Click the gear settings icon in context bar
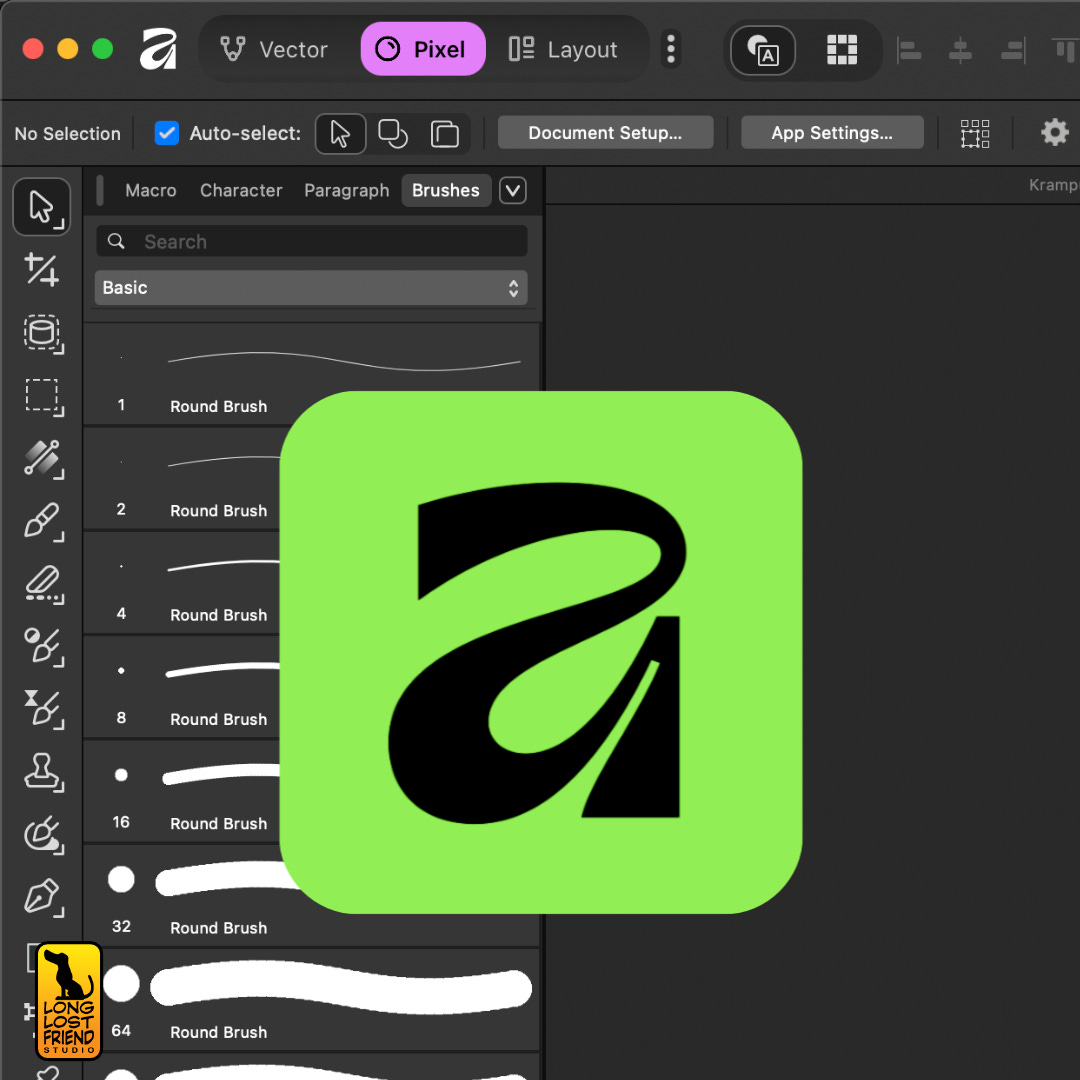The width and height of the screenshot is (1080, 1080). point(1055,132)
